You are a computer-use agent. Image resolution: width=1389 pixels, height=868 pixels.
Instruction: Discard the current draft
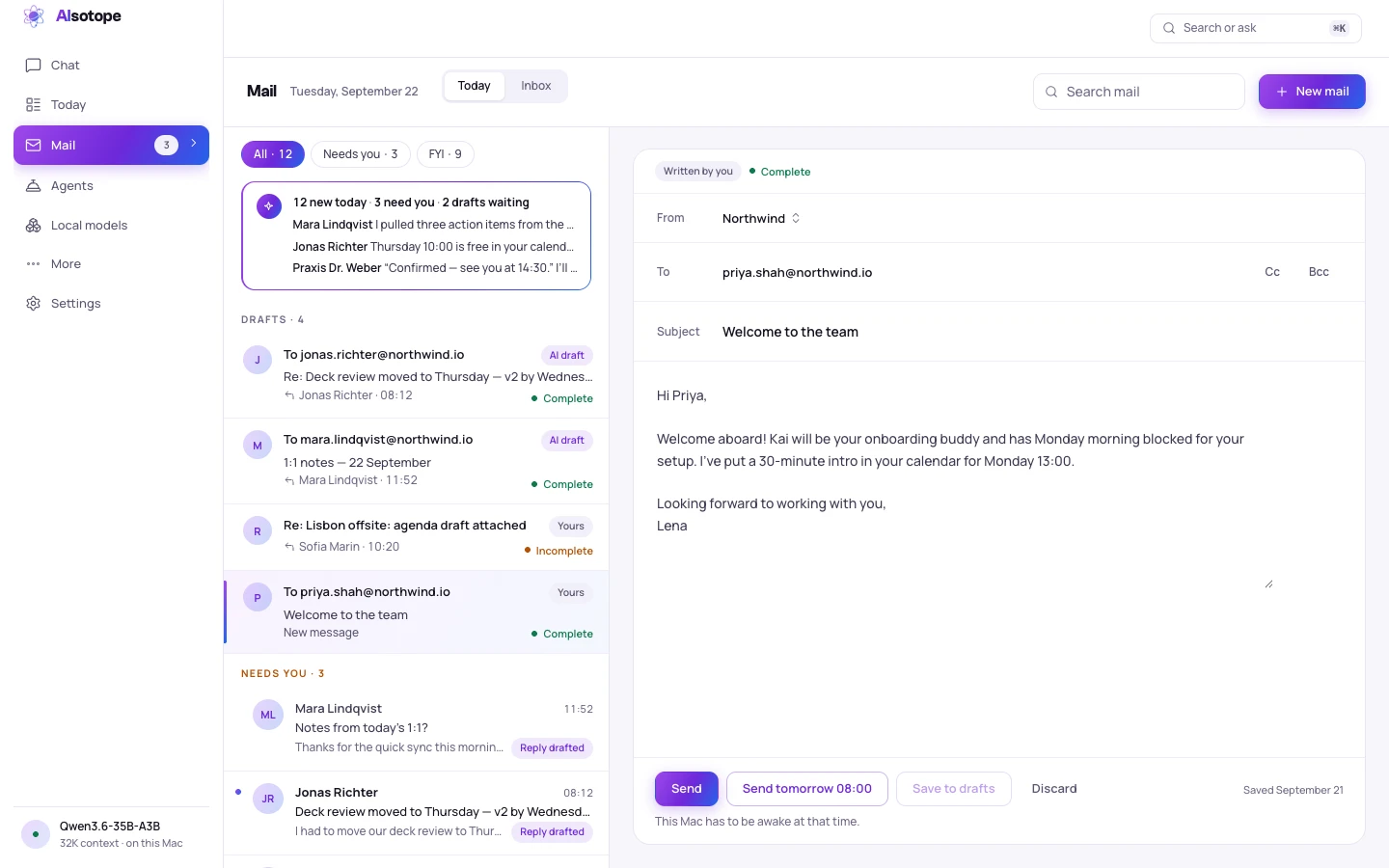[1054, 789]
